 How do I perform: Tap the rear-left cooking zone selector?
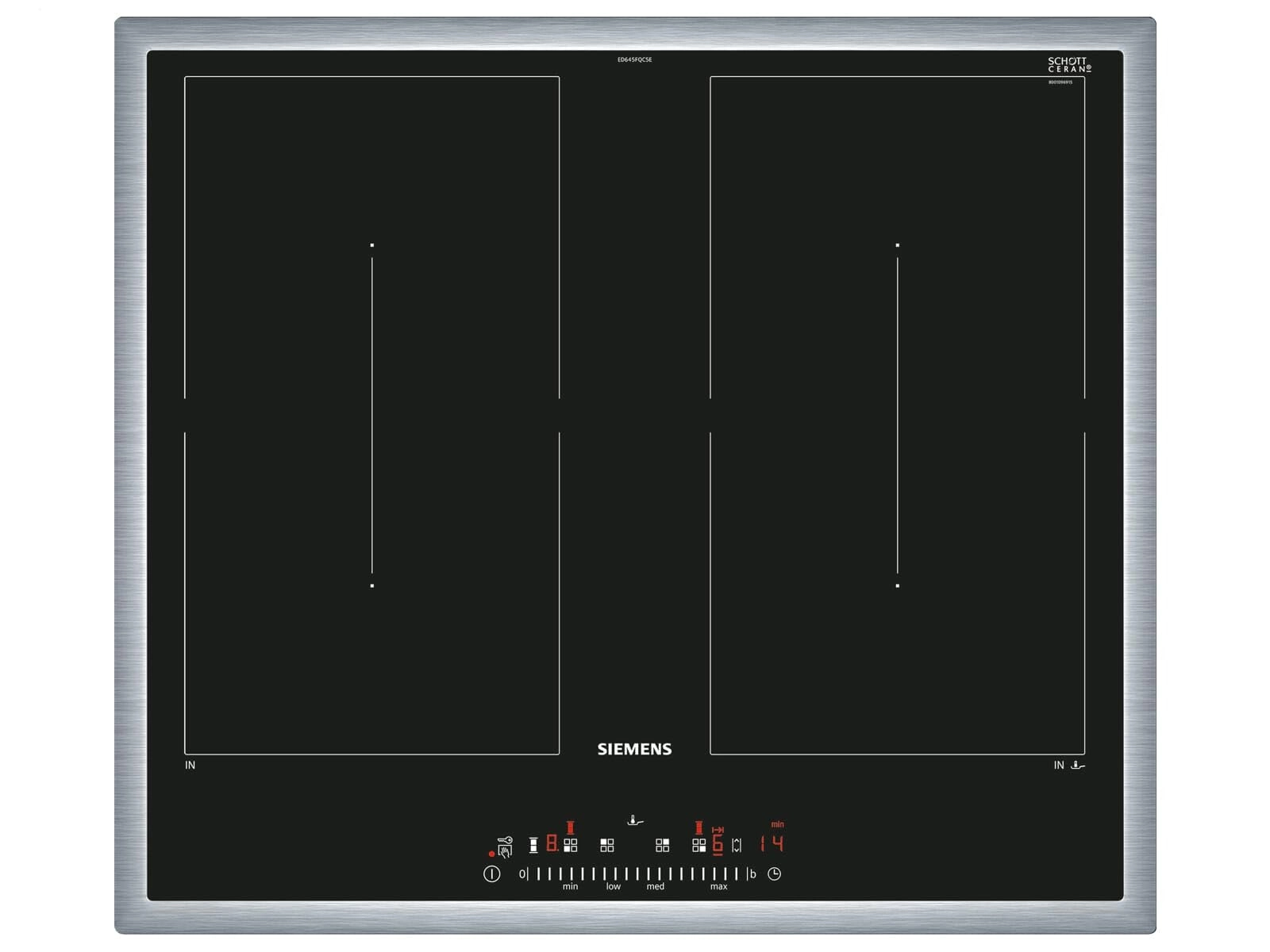pyautogui.click(x=607, y=845)
